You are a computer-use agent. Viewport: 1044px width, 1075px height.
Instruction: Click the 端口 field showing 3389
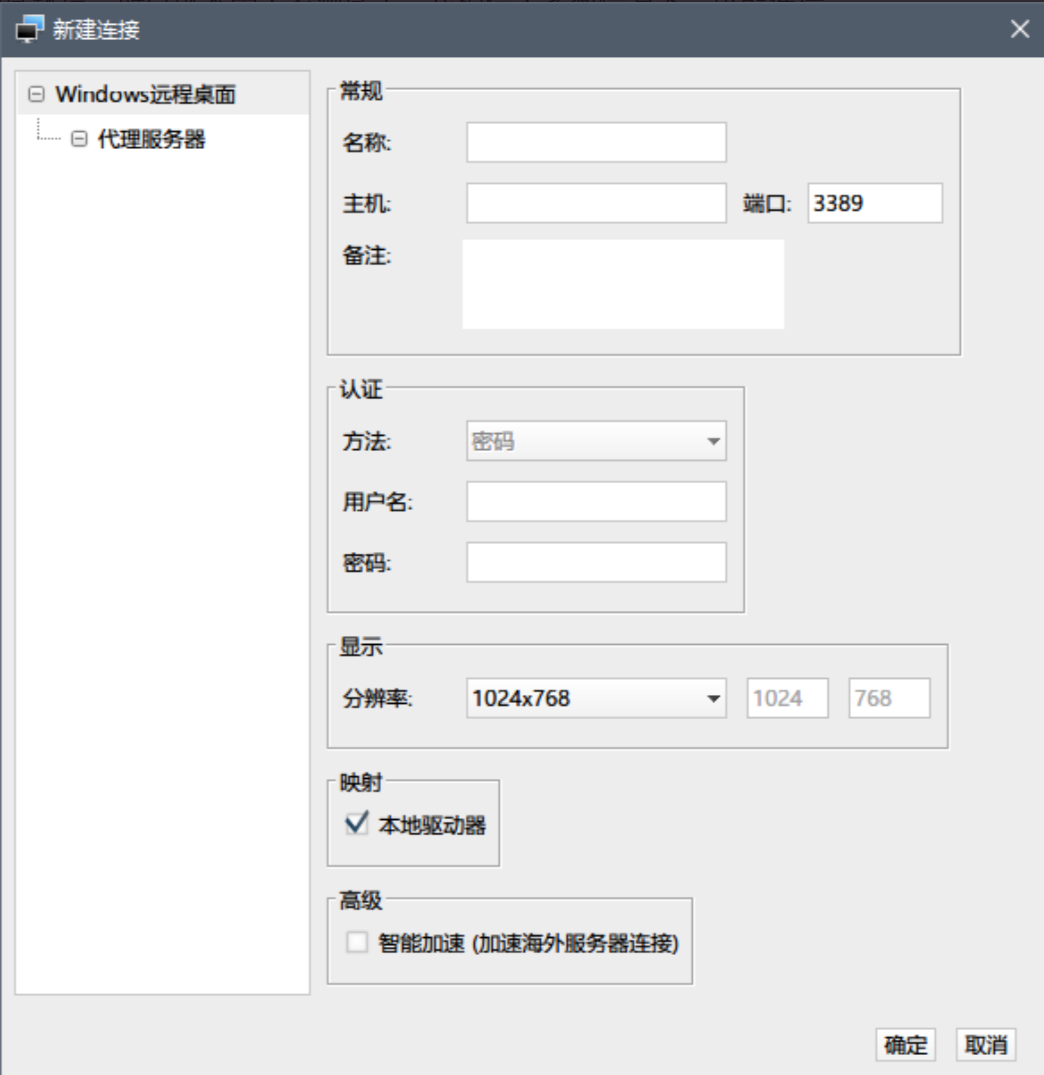pos(874,202)
